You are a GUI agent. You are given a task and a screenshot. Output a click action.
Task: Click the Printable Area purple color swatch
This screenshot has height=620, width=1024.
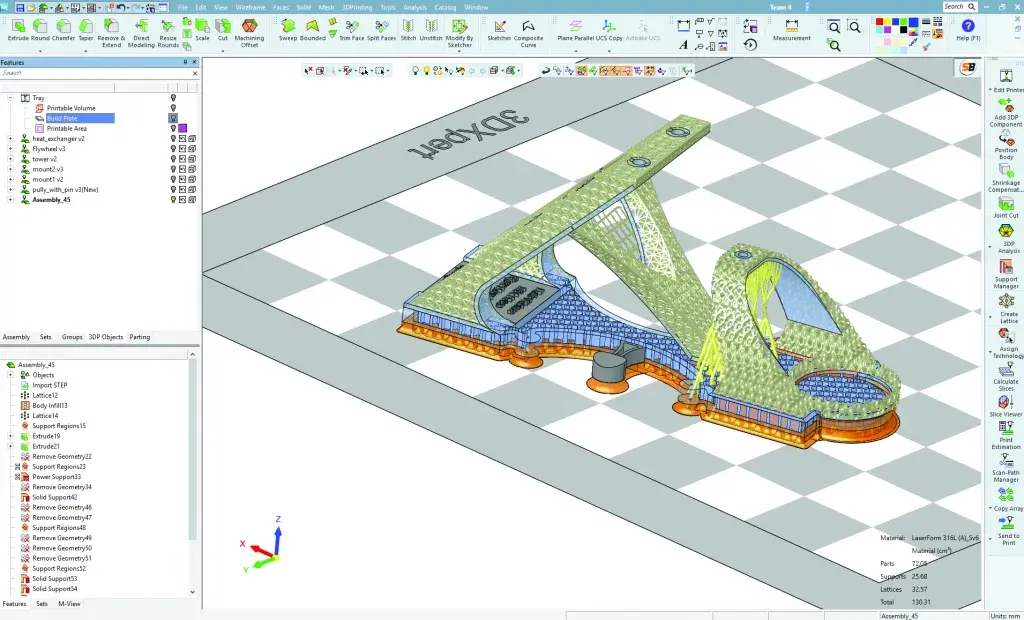pyautogui.click(x=182, y=128)
